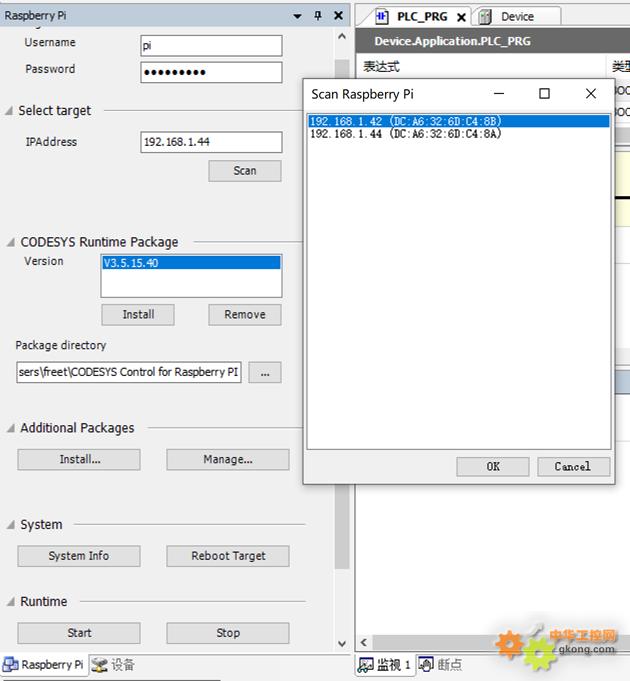Screen dimensions: 630x681
Task: Click the System Info button
Action: coord(79,556)
